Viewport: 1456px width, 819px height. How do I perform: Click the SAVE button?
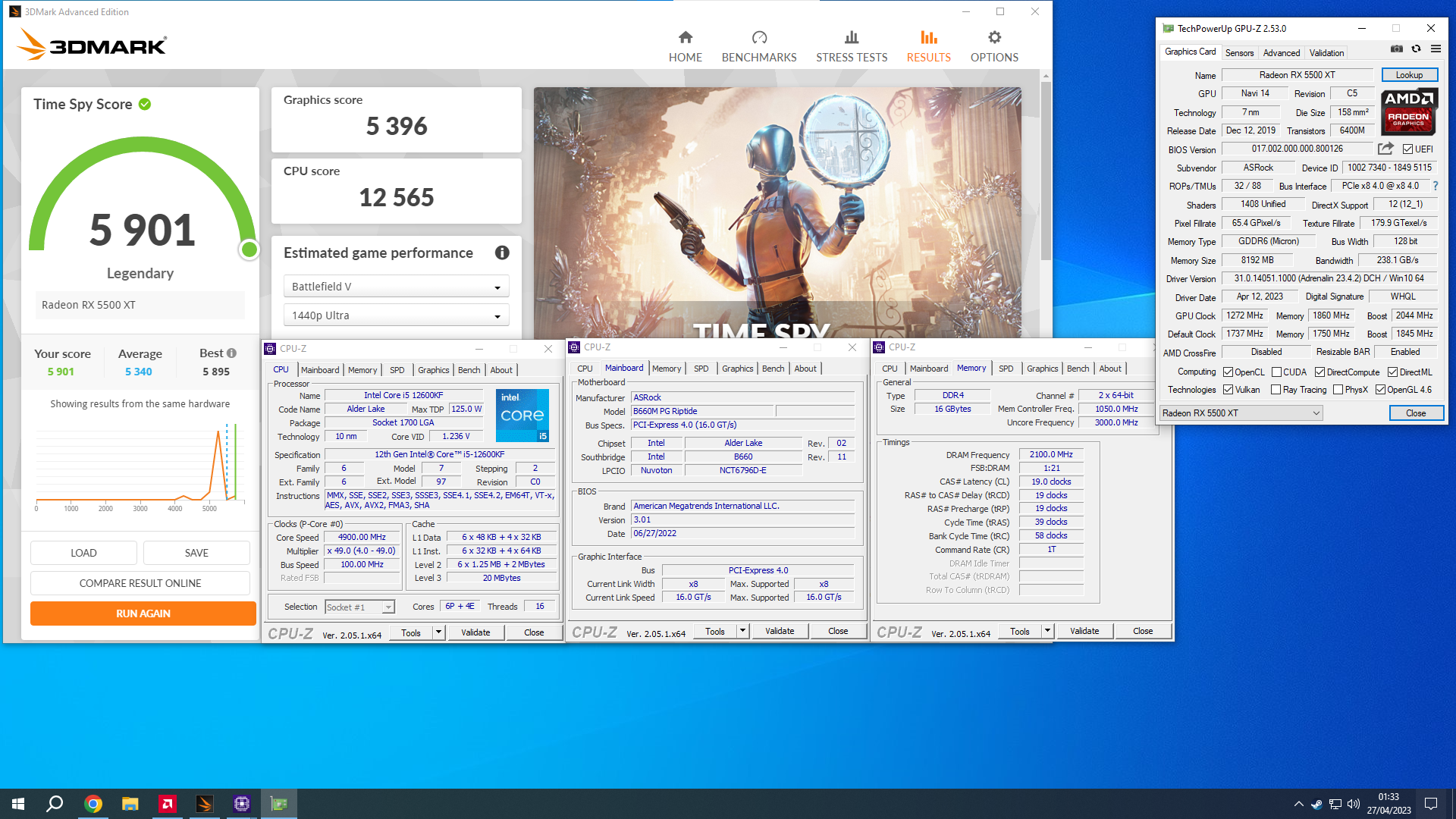coord(196,553)
